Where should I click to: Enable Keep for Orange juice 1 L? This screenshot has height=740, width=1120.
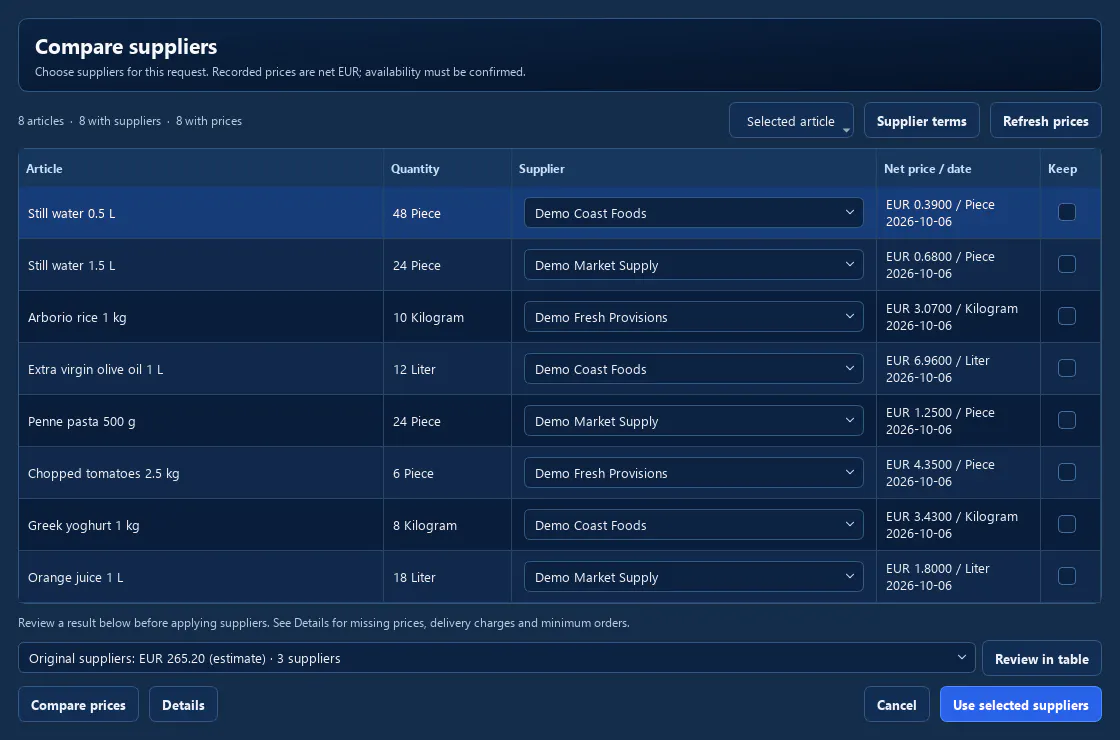coord(1066,576)
